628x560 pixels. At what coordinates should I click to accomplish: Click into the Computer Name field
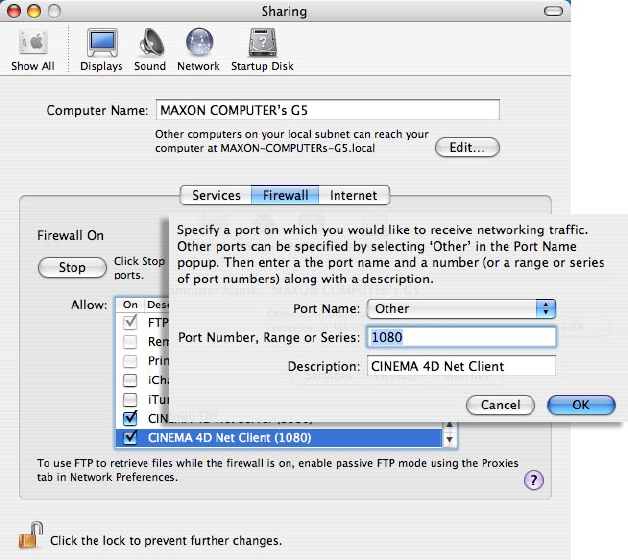click(x=328, y=110)
